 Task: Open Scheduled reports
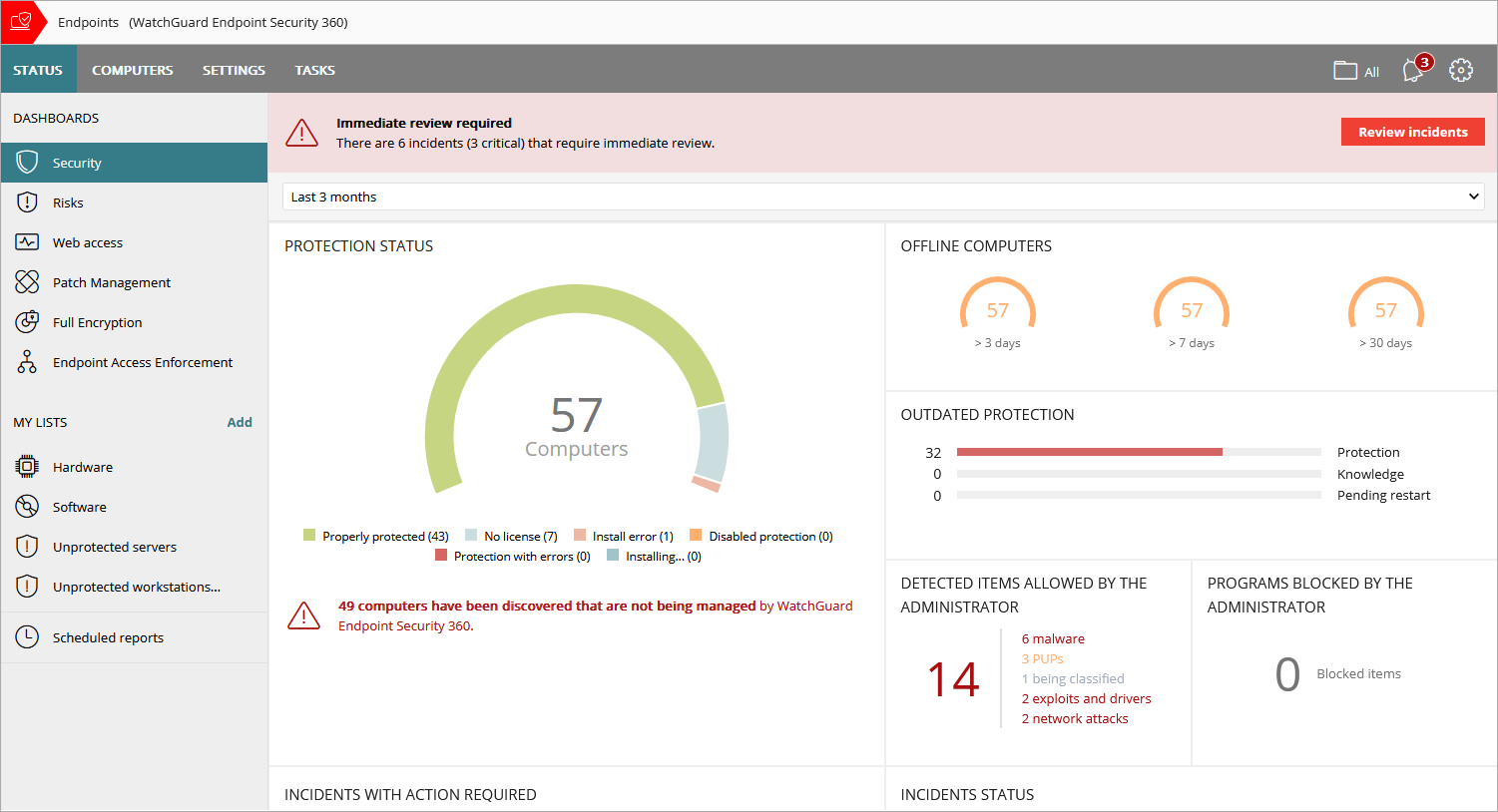134,637
